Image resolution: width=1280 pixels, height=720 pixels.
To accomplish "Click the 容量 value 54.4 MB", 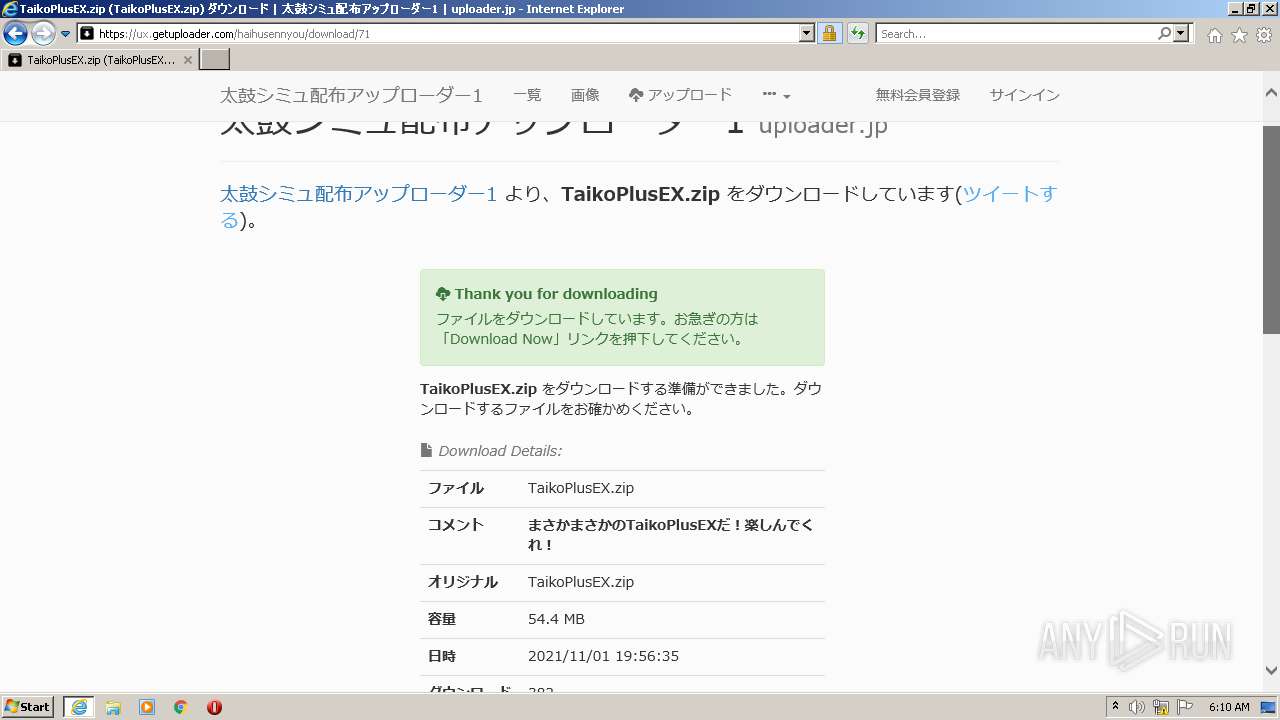I will click(556, 619).
